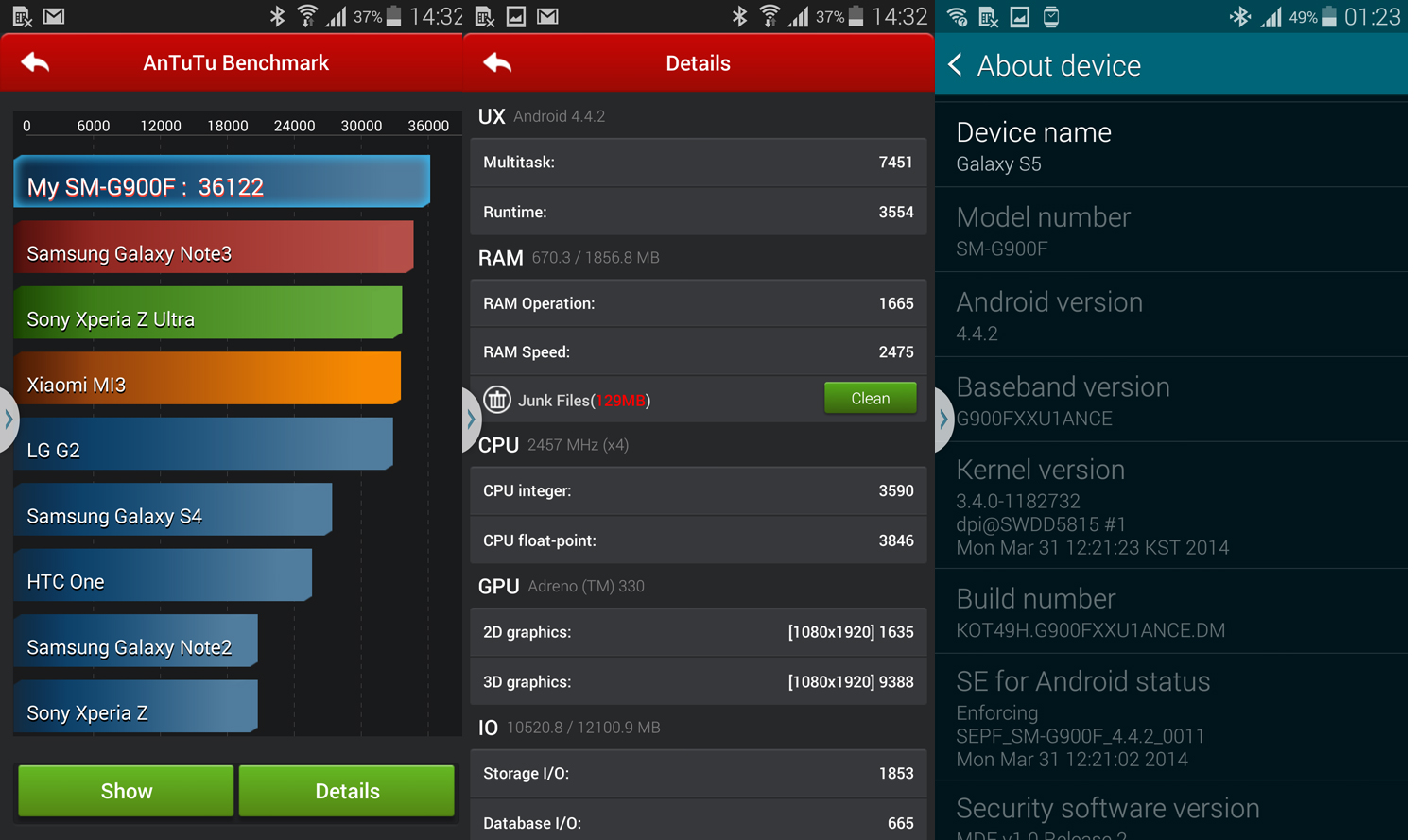This screenshot has width=1418, height=840.
Task: Tap Bluetooth status icon on benchmark screen
Action: tap(277, 16)
